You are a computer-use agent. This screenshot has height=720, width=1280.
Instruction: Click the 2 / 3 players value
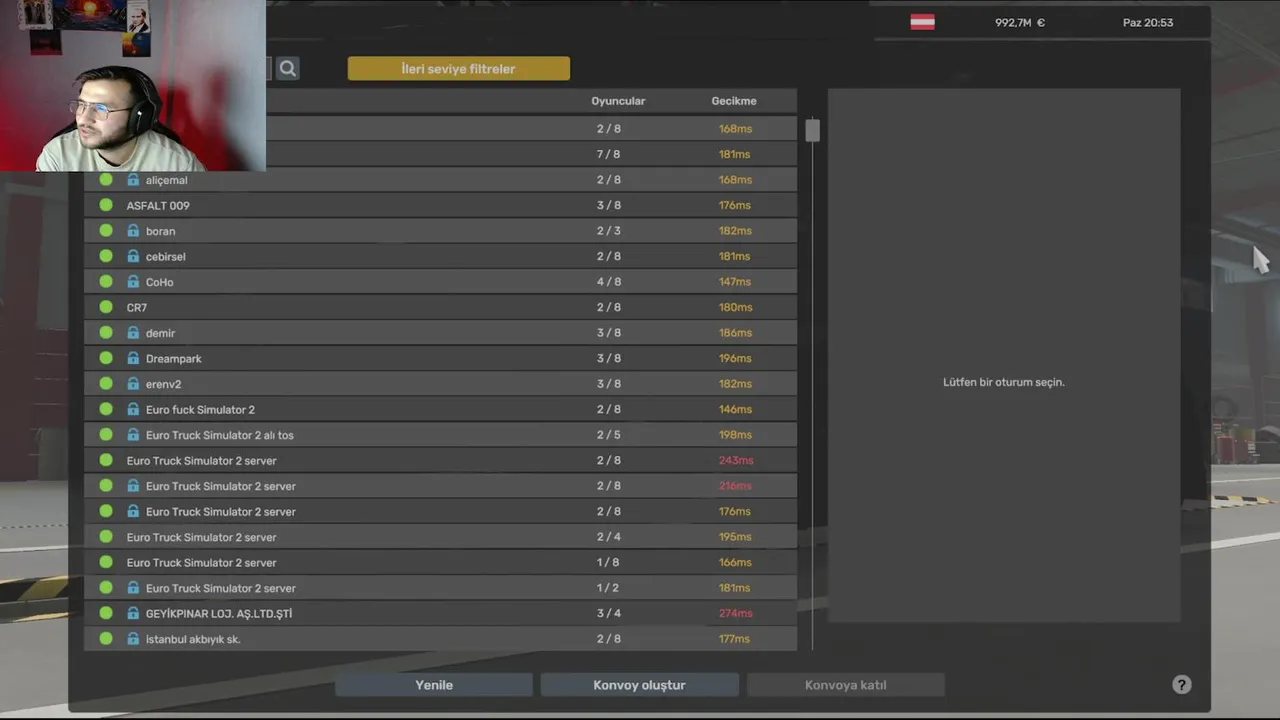click(x=609, y=231)
